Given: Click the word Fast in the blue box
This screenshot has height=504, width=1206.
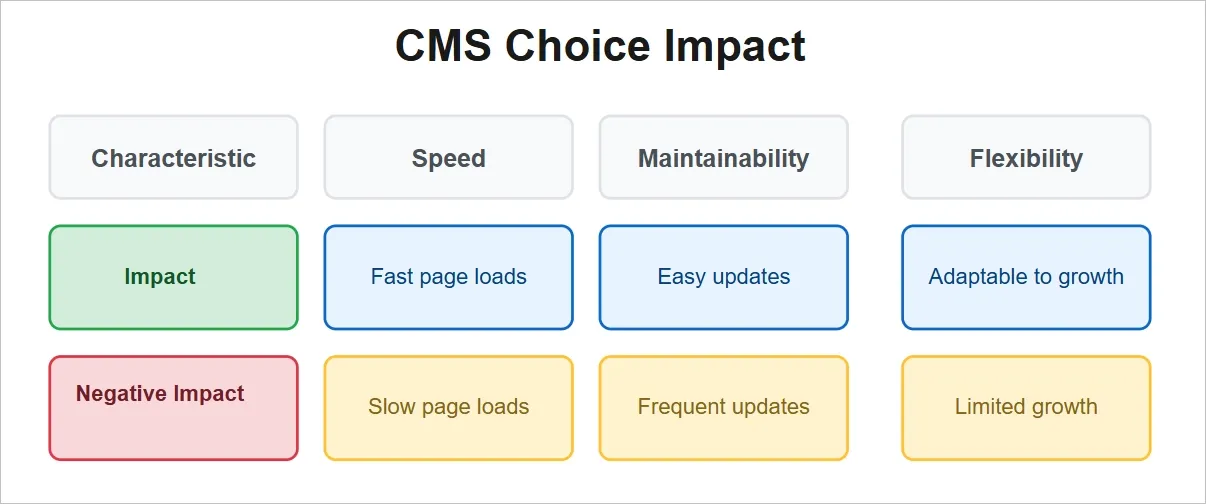Looking at the screenshot, I should (x=390, y=277).
